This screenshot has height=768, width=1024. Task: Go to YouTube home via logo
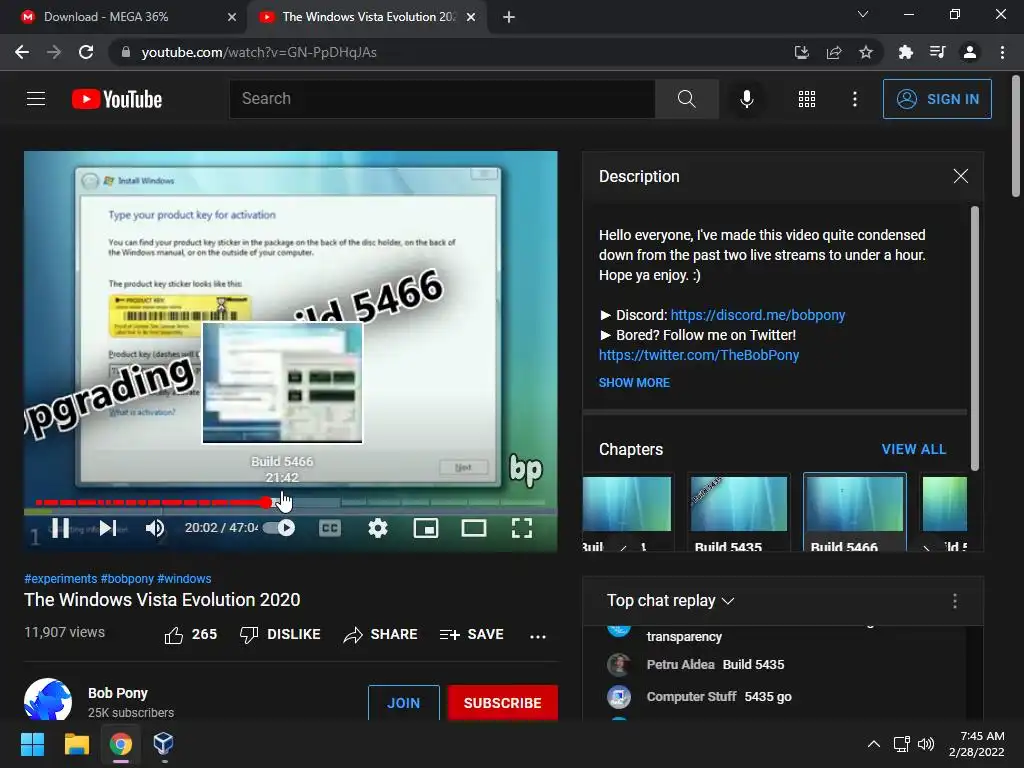pyautogui.click(x=117, y=99)
